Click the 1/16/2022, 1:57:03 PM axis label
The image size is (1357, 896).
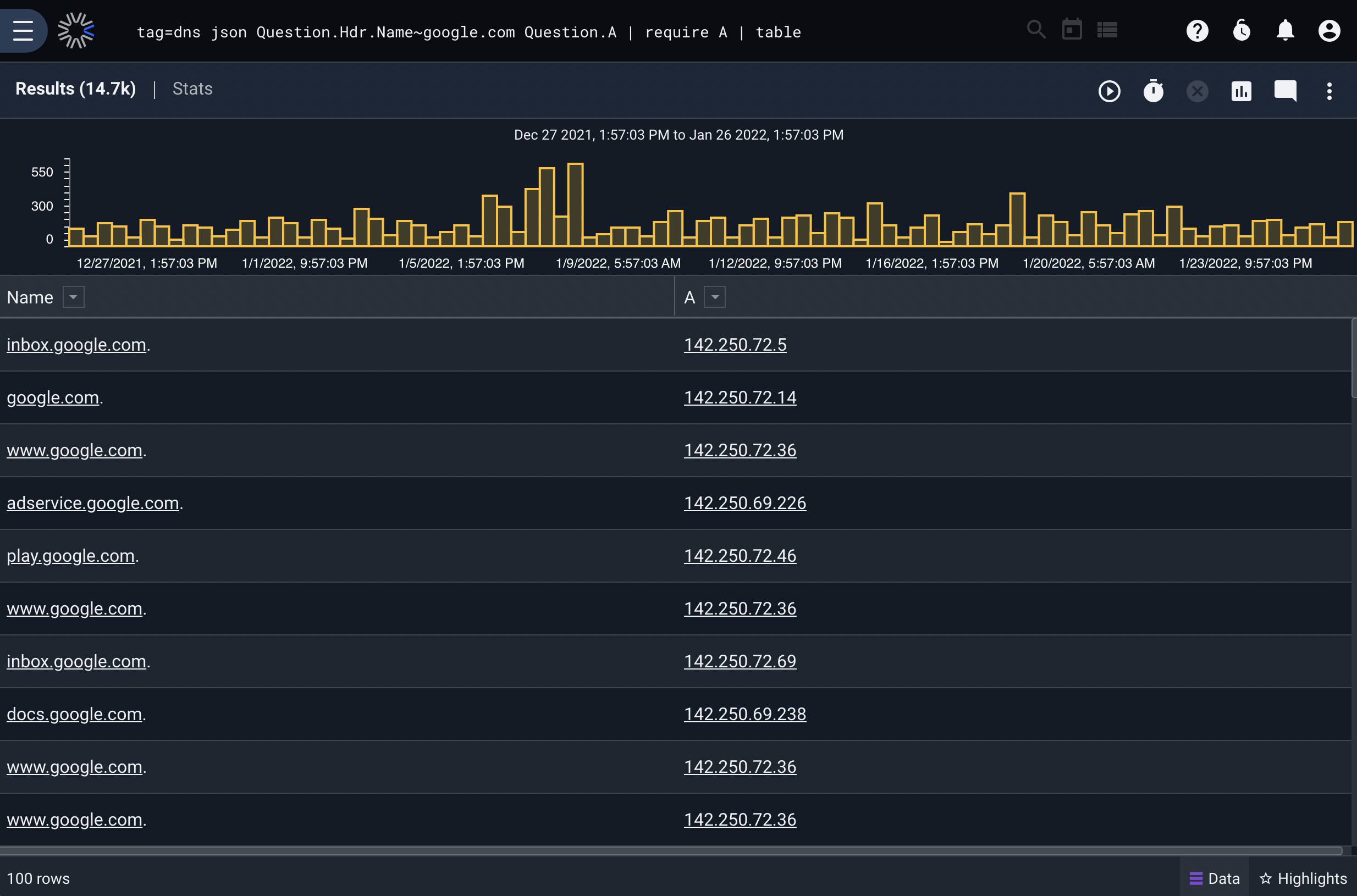[x=932, y=263]
